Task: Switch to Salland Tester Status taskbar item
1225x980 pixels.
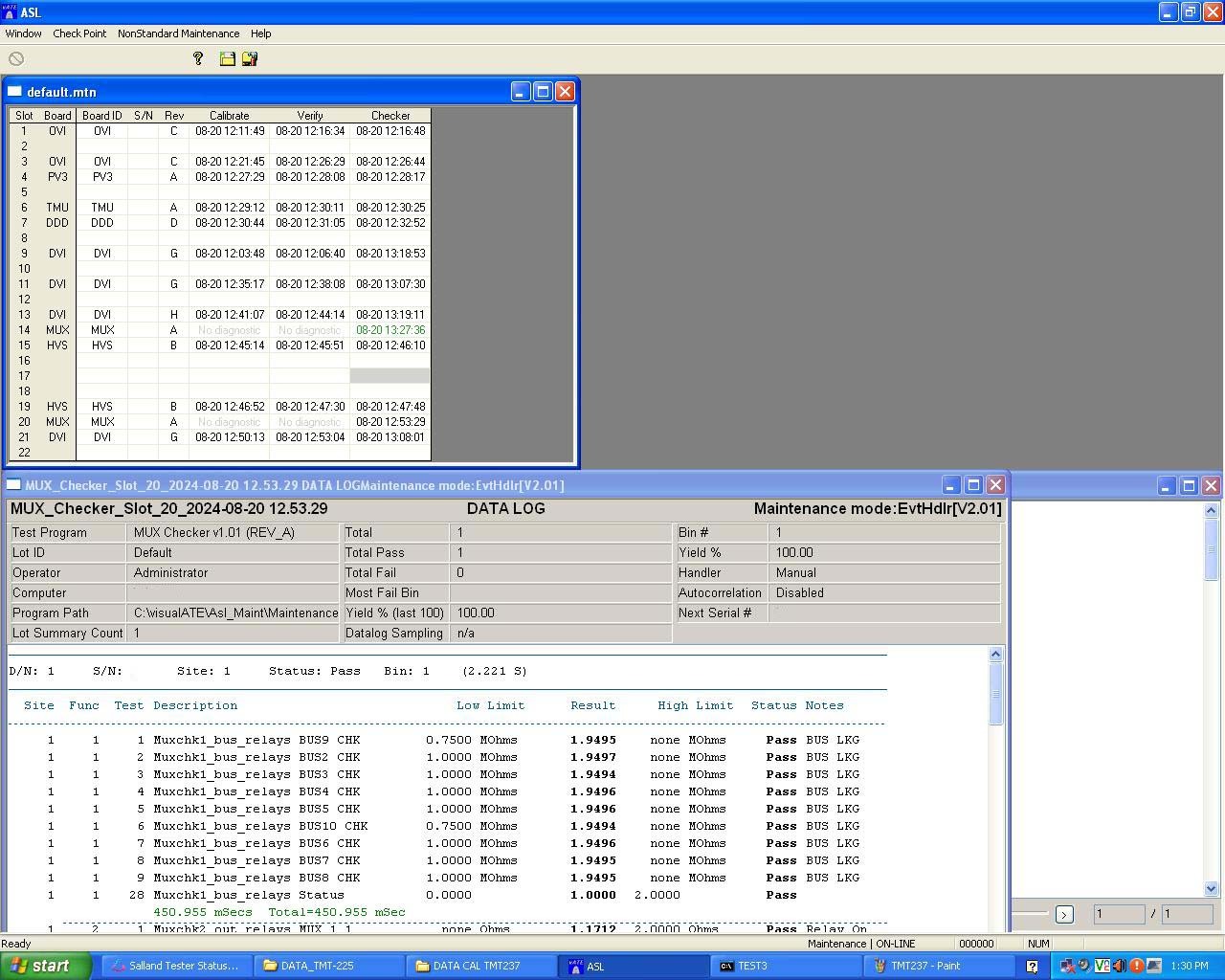Action: [176, 966]
